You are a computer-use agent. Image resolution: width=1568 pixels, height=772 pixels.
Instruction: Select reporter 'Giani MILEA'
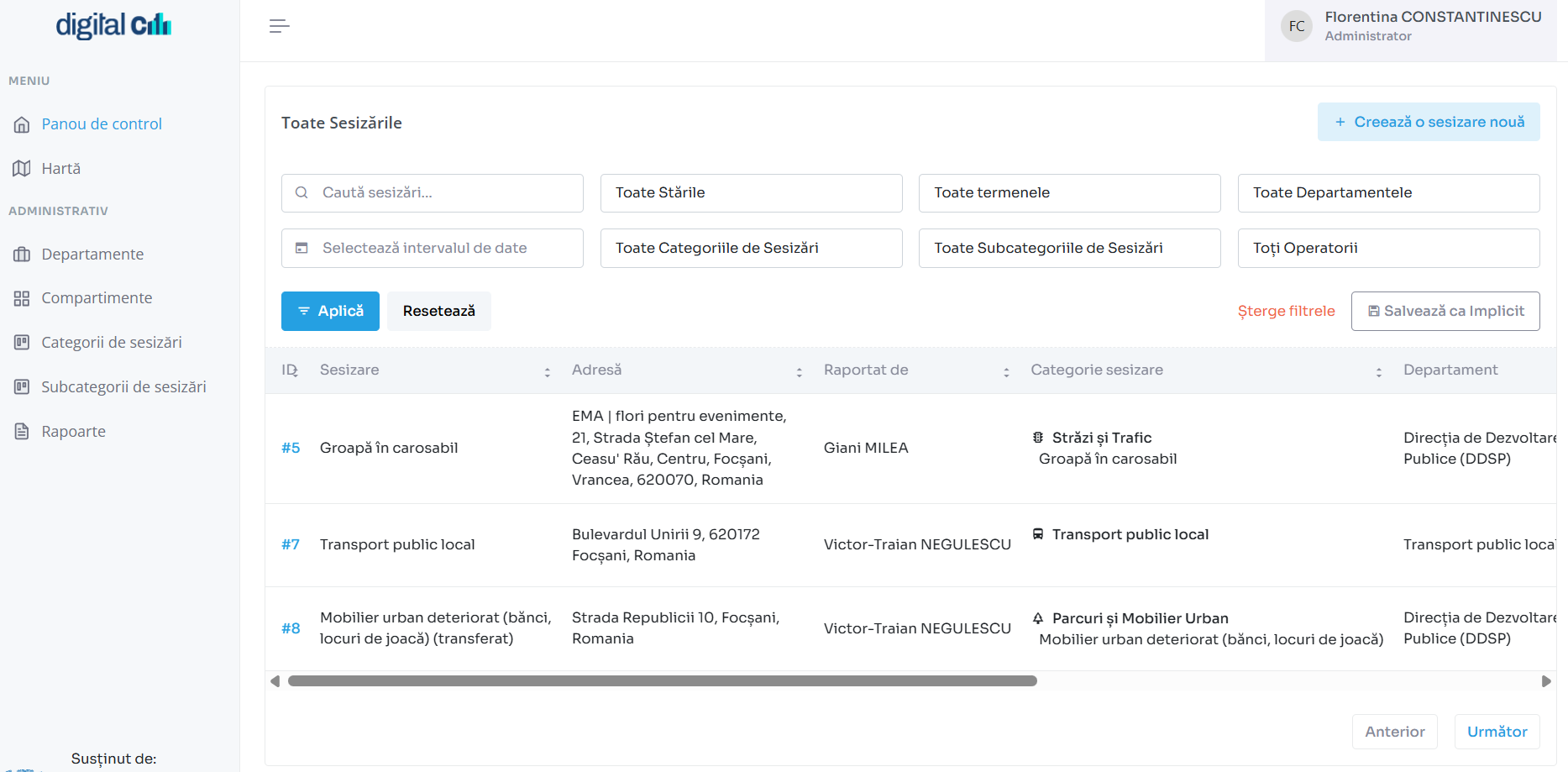click(x=866, y=449)
